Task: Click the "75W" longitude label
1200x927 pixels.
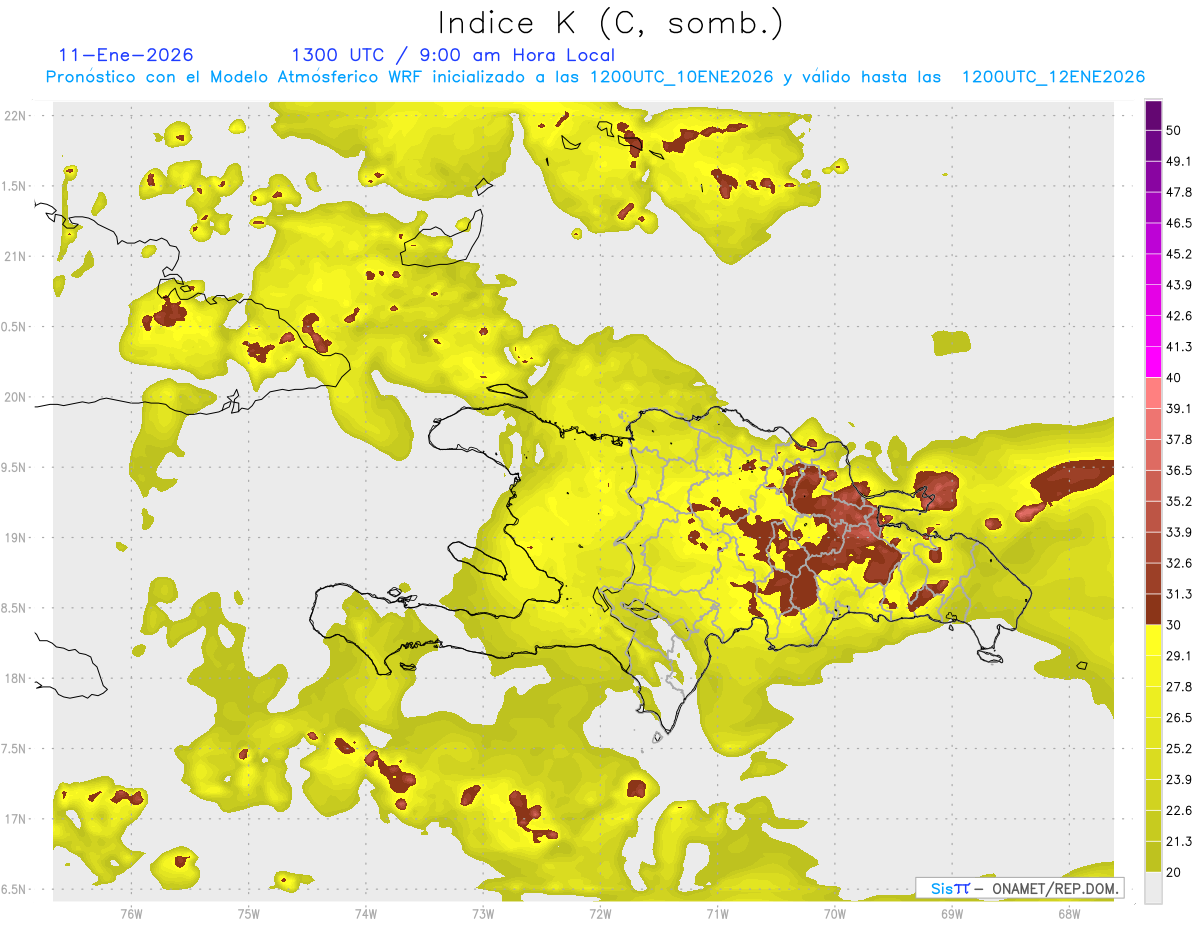Action: 248,913
